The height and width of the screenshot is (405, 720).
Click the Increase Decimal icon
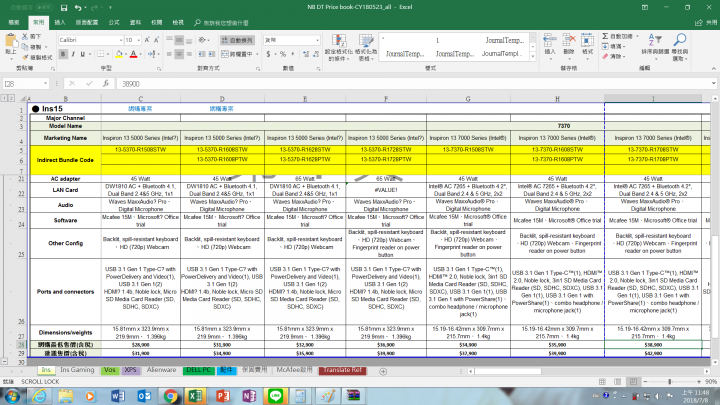[306, 54]
